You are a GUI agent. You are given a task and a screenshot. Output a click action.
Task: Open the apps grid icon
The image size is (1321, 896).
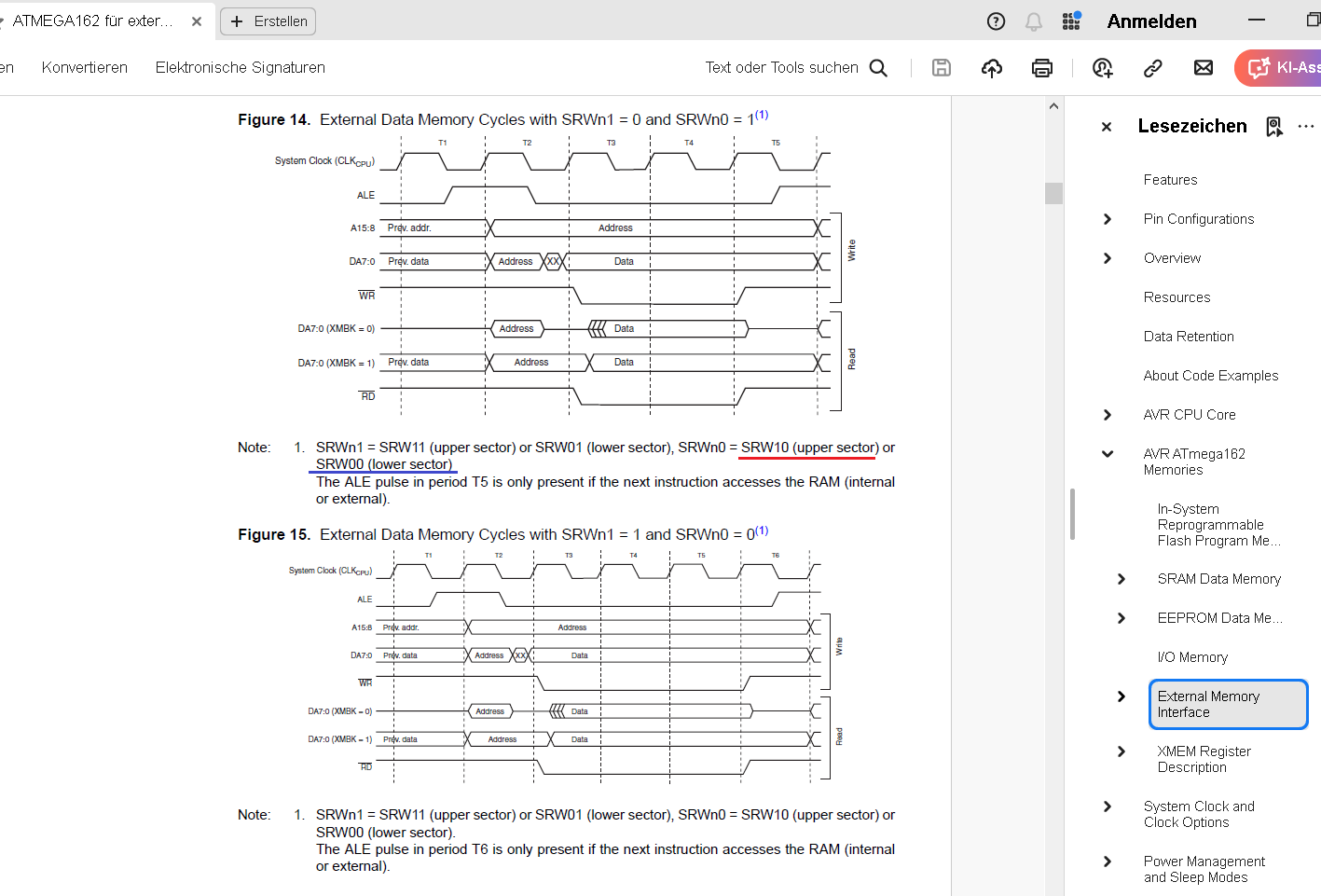1071,21
